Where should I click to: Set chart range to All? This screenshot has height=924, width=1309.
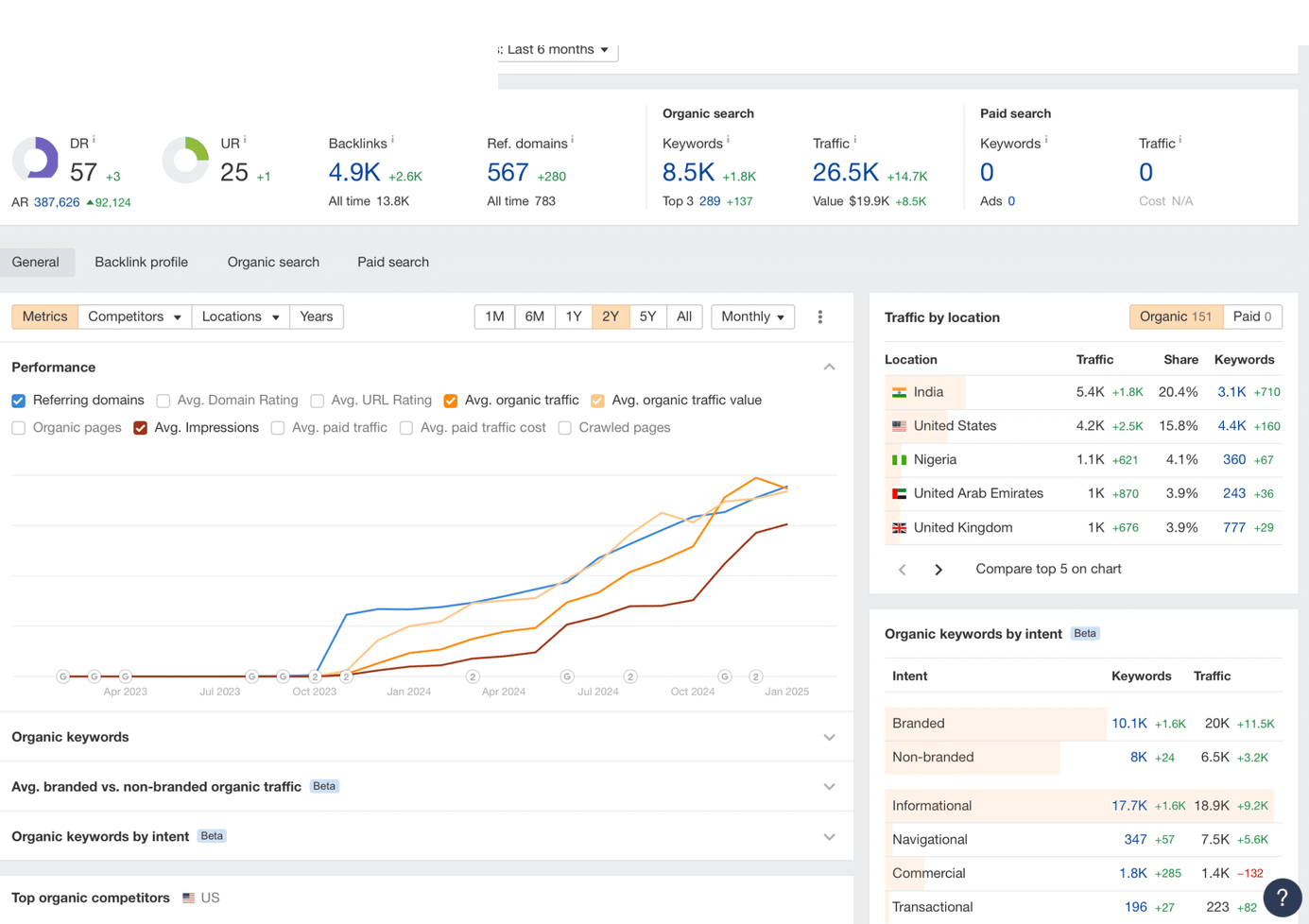click(684, 317)
